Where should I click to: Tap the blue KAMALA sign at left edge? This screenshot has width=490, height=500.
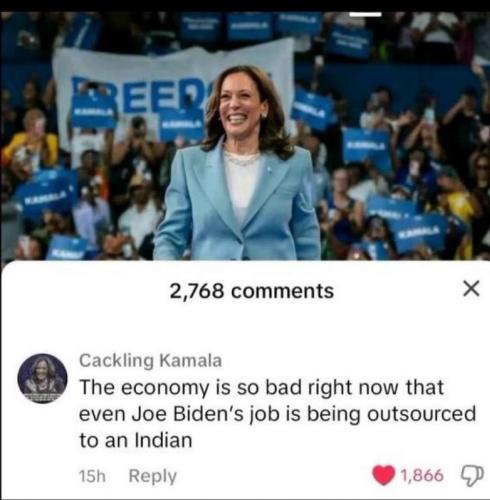[x=47, y=192]
